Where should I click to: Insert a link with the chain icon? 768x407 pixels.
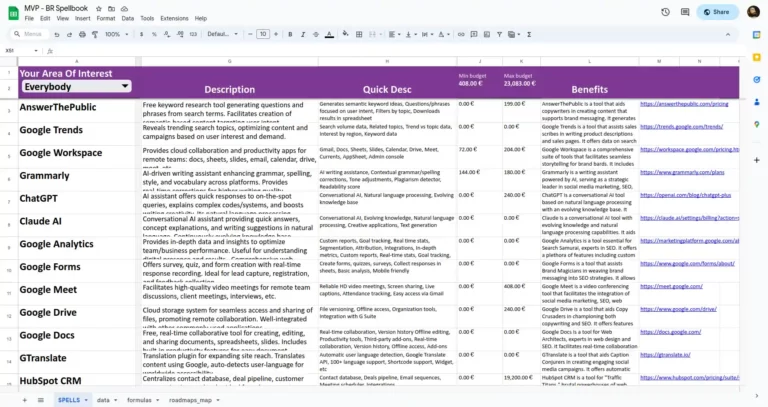click(x=461, y=34)
